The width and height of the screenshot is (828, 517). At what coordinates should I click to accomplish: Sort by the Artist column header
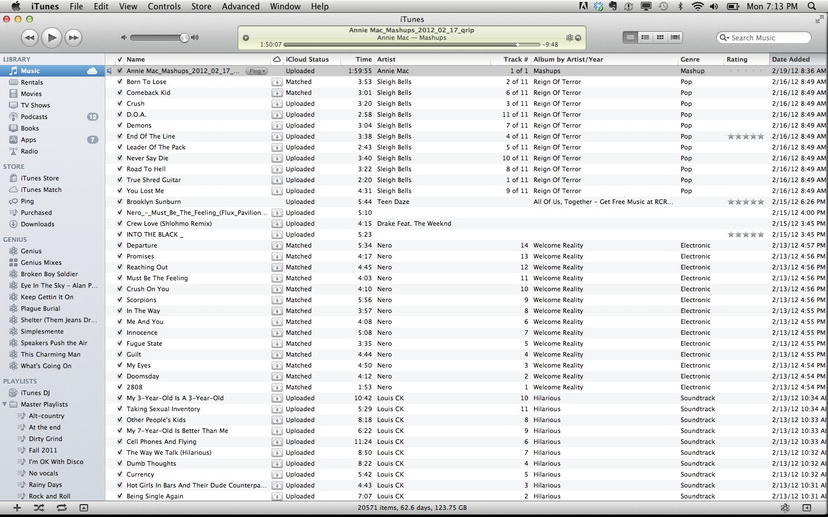tap(432, 60)
